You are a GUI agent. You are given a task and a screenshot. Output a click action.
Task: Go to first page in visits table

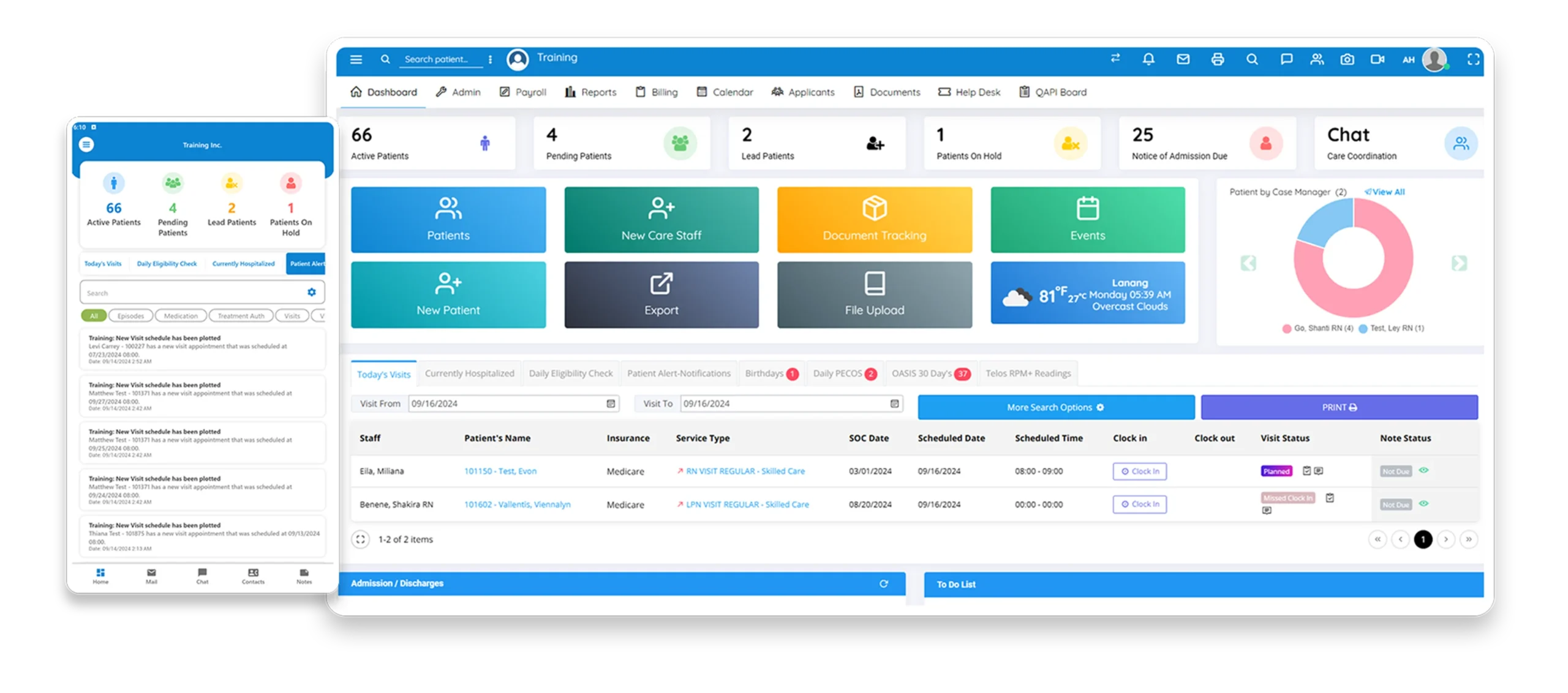[1376, 539]
